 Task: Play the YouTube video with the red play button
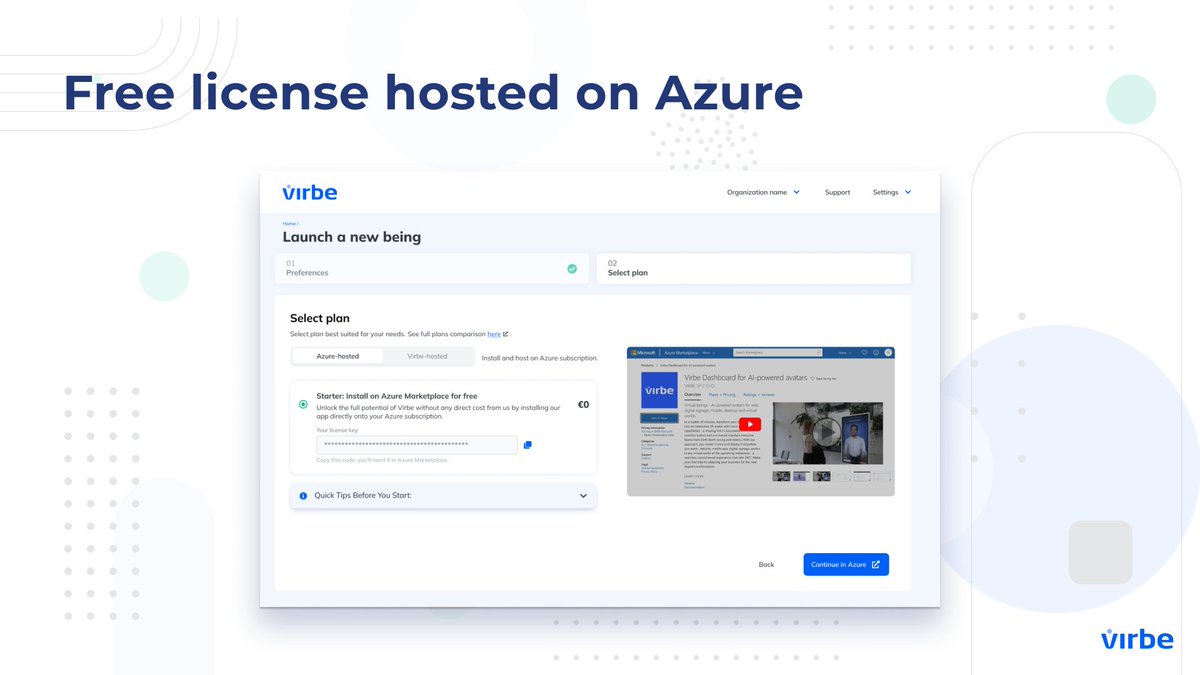point(750,424)
